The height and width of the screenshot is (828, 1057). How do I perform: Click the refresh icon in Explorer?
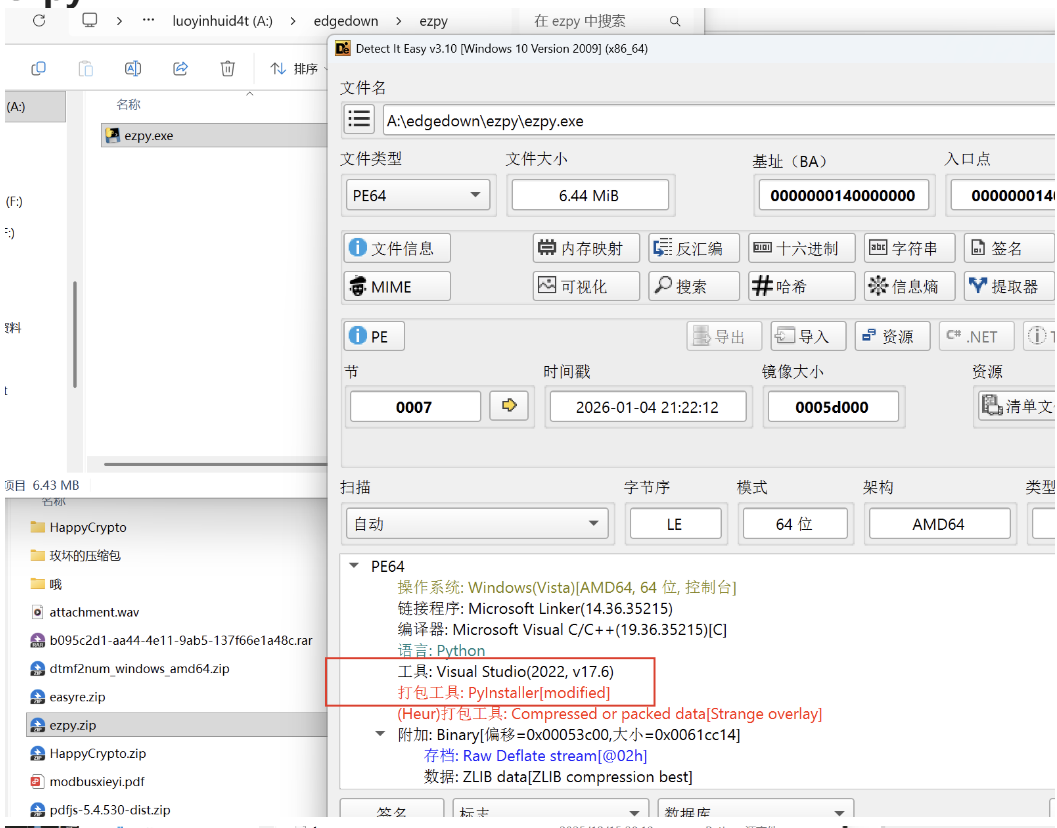[39, 20]
